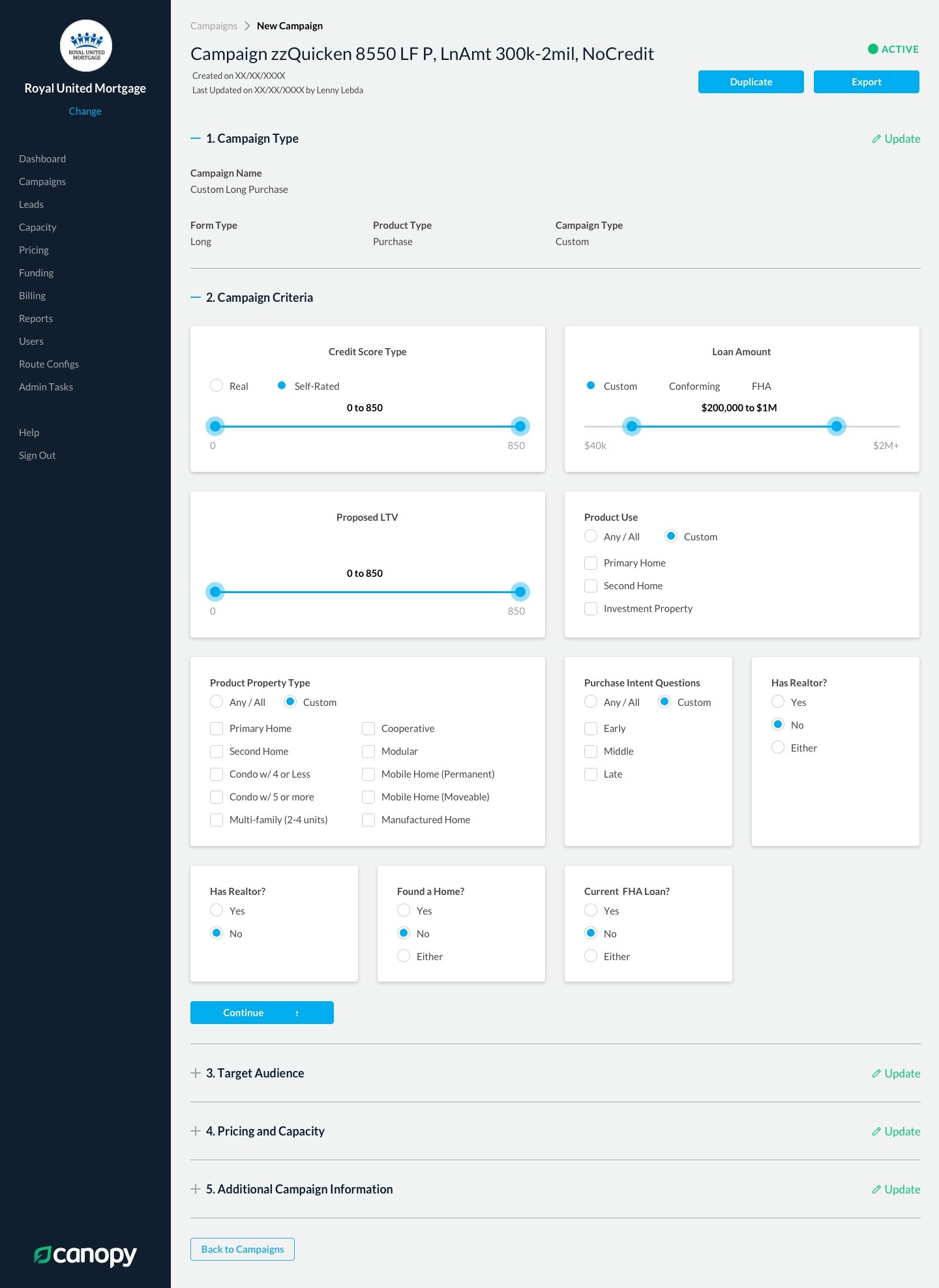Select Real credit score type
The height and width of the screenshot is (1288, 939).
point(216,385)
